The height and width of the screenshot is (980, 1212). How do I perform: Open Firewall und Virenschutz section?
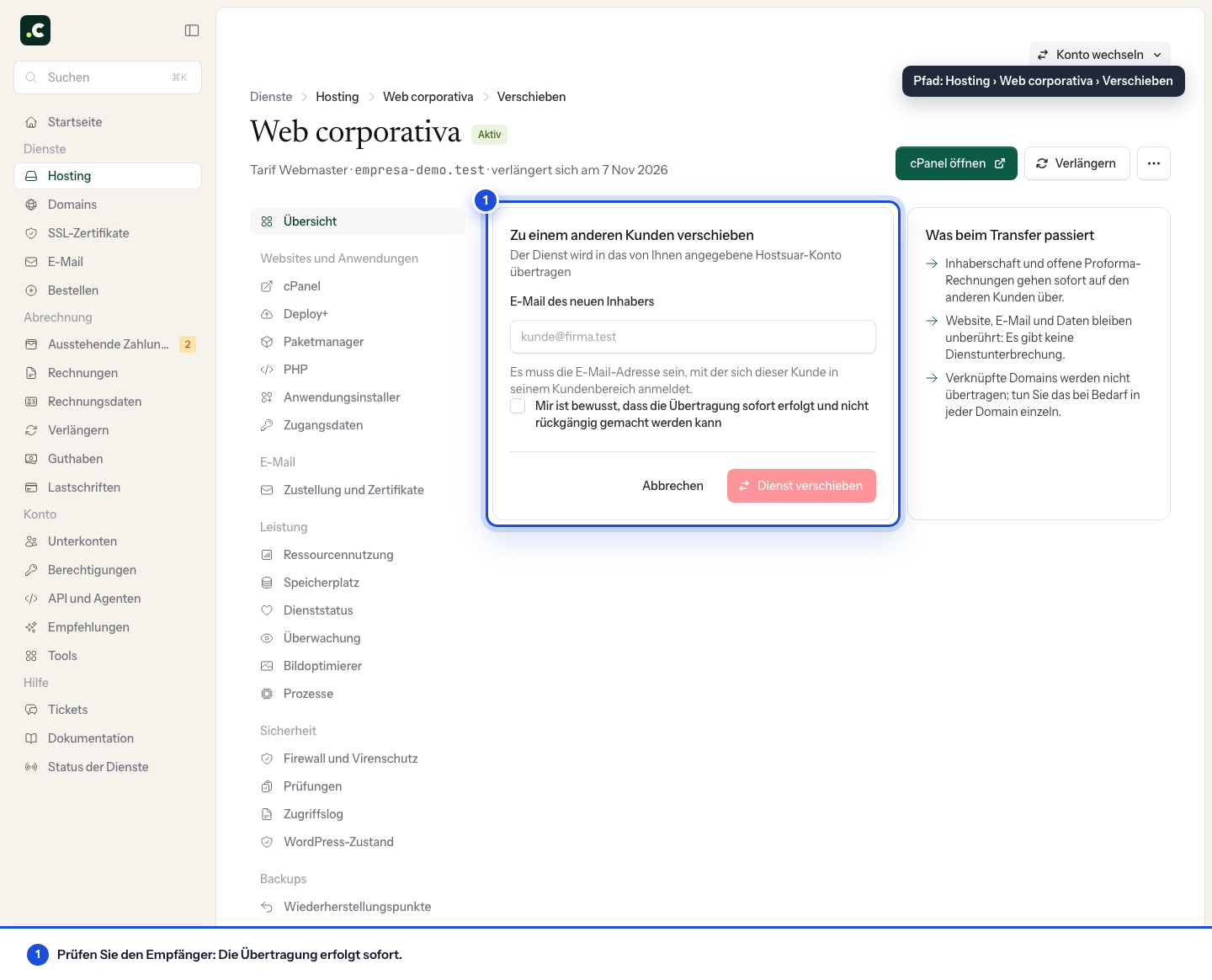[x=358, y=759]
